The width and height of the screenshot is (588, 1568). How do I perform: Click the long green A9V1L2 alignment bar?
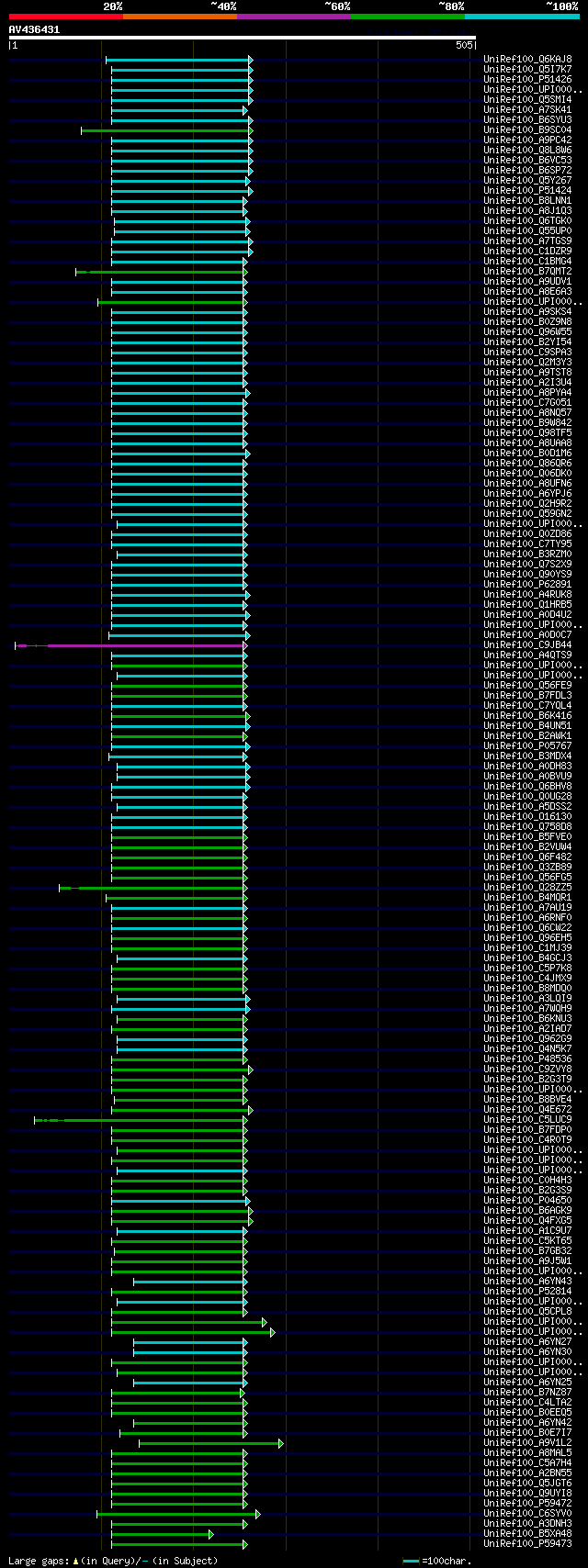210,1443
